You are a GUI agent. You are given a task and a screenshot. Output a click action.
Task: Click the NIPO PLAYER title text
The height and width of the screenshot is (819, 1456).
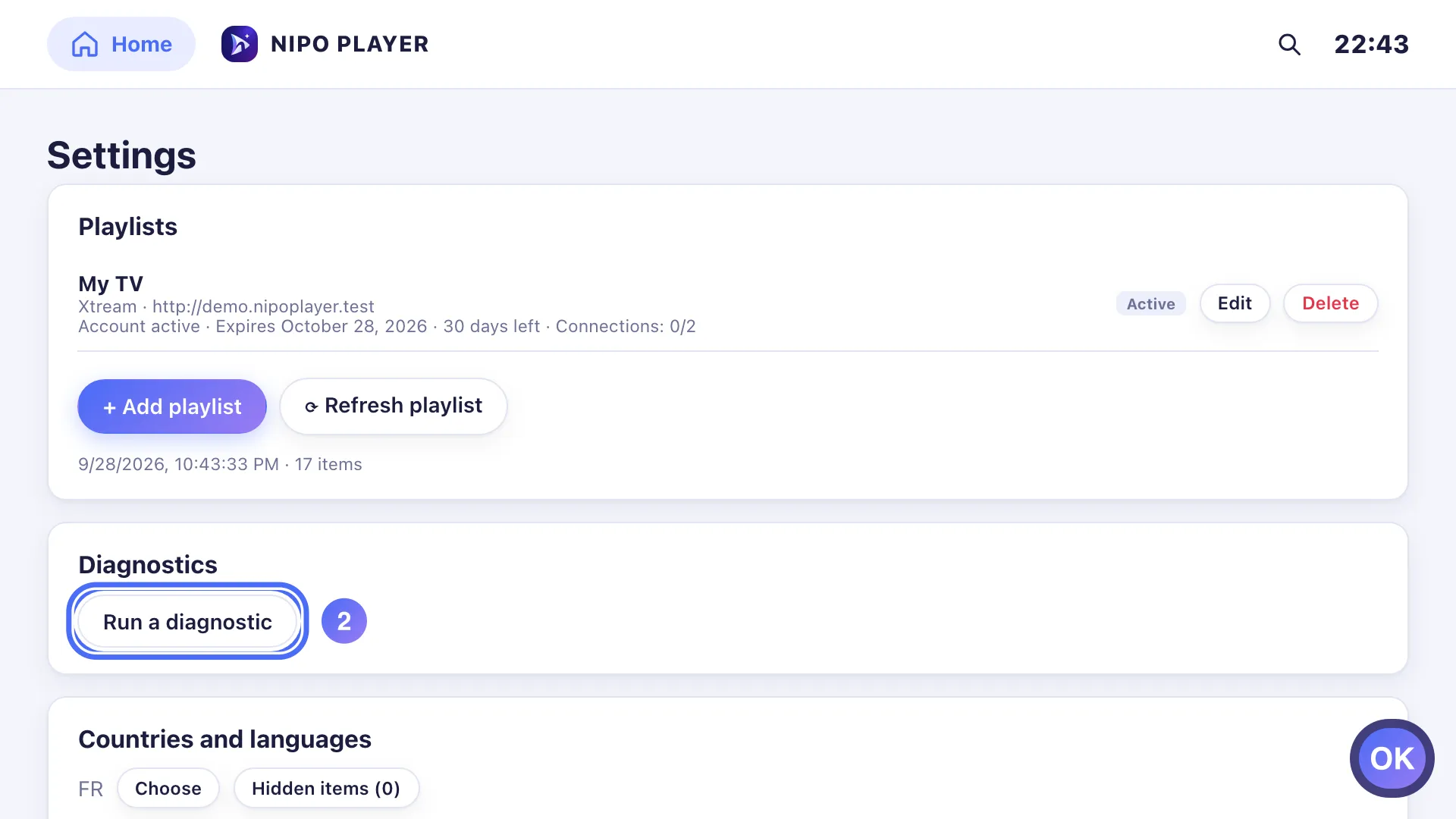point(350,44)
